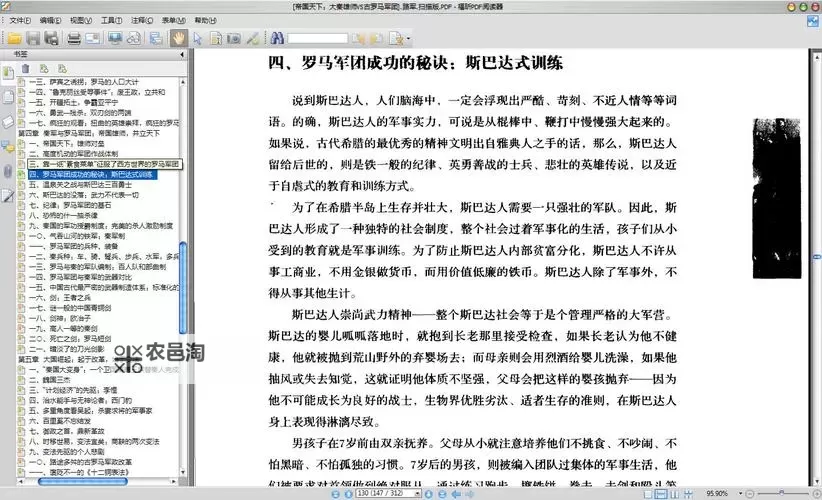The image size is (822, 500).
Task: Click the Save As icon with disk and printer
Action: 51,38
